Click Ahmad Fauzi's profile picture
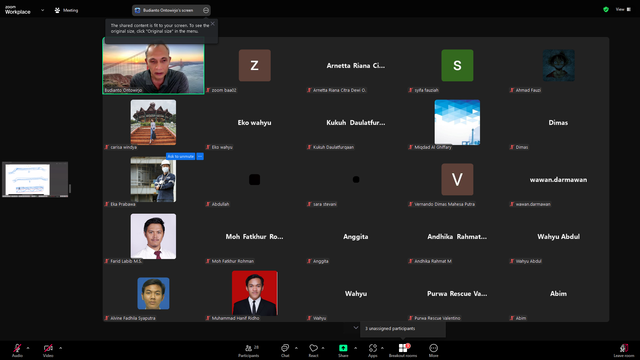This screenshot has width=640, height=360. (558, 65)
